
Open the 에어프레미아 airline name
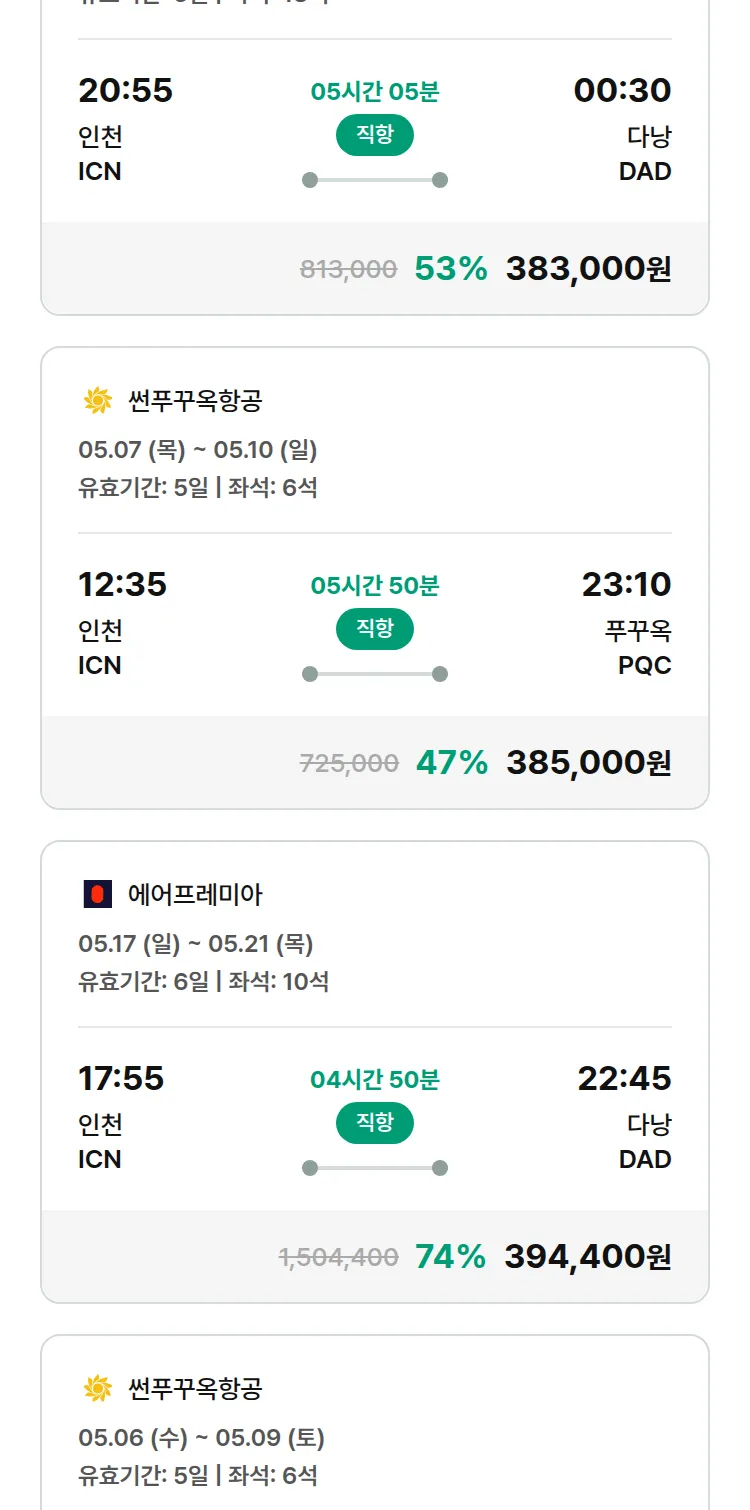pos(196,894)
